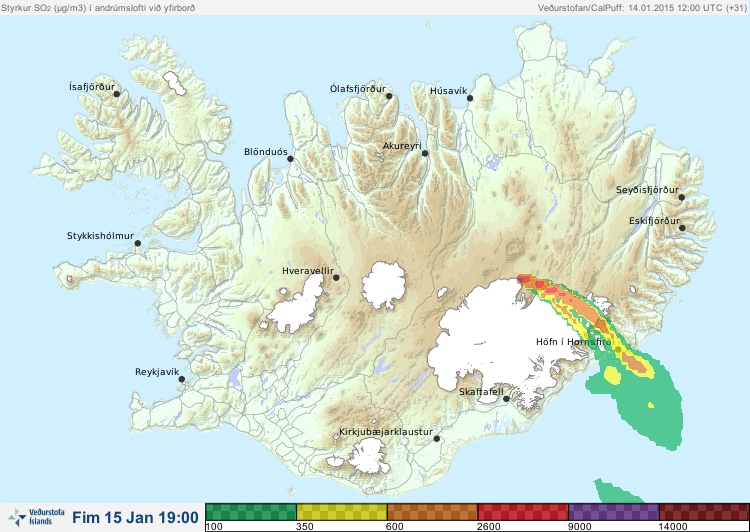750x532 pixels.
Task: Click the green 100 legend swatch
Action: (x=251, y=512)
